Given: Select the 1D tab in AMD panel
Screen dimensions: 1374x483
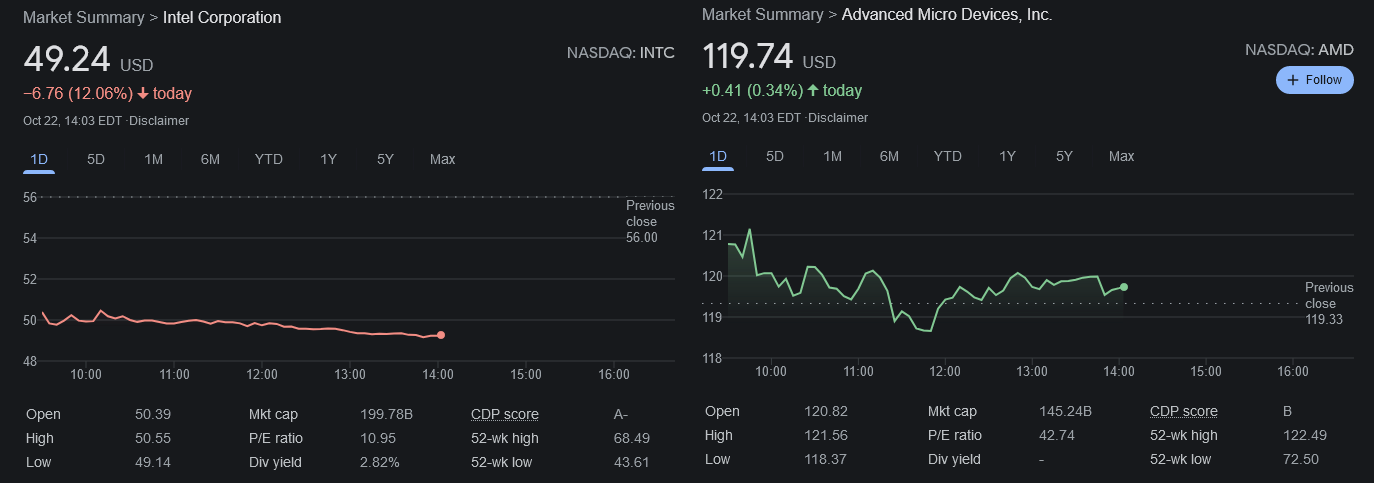Looking at the screenshot, I should point(718,156).
